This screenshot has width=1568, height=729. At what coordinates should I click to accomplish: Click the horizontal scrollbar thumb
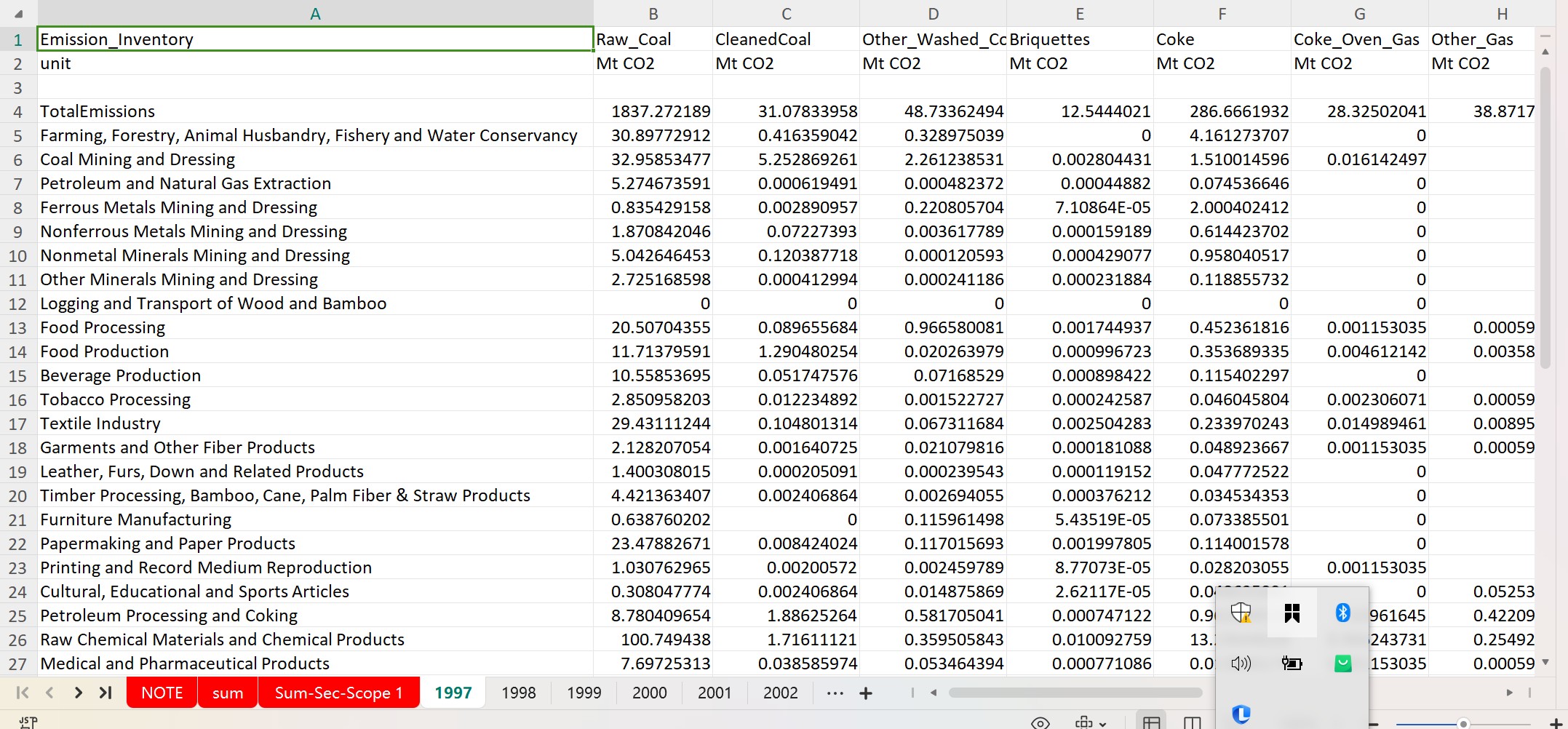(x=1075, y=693)
